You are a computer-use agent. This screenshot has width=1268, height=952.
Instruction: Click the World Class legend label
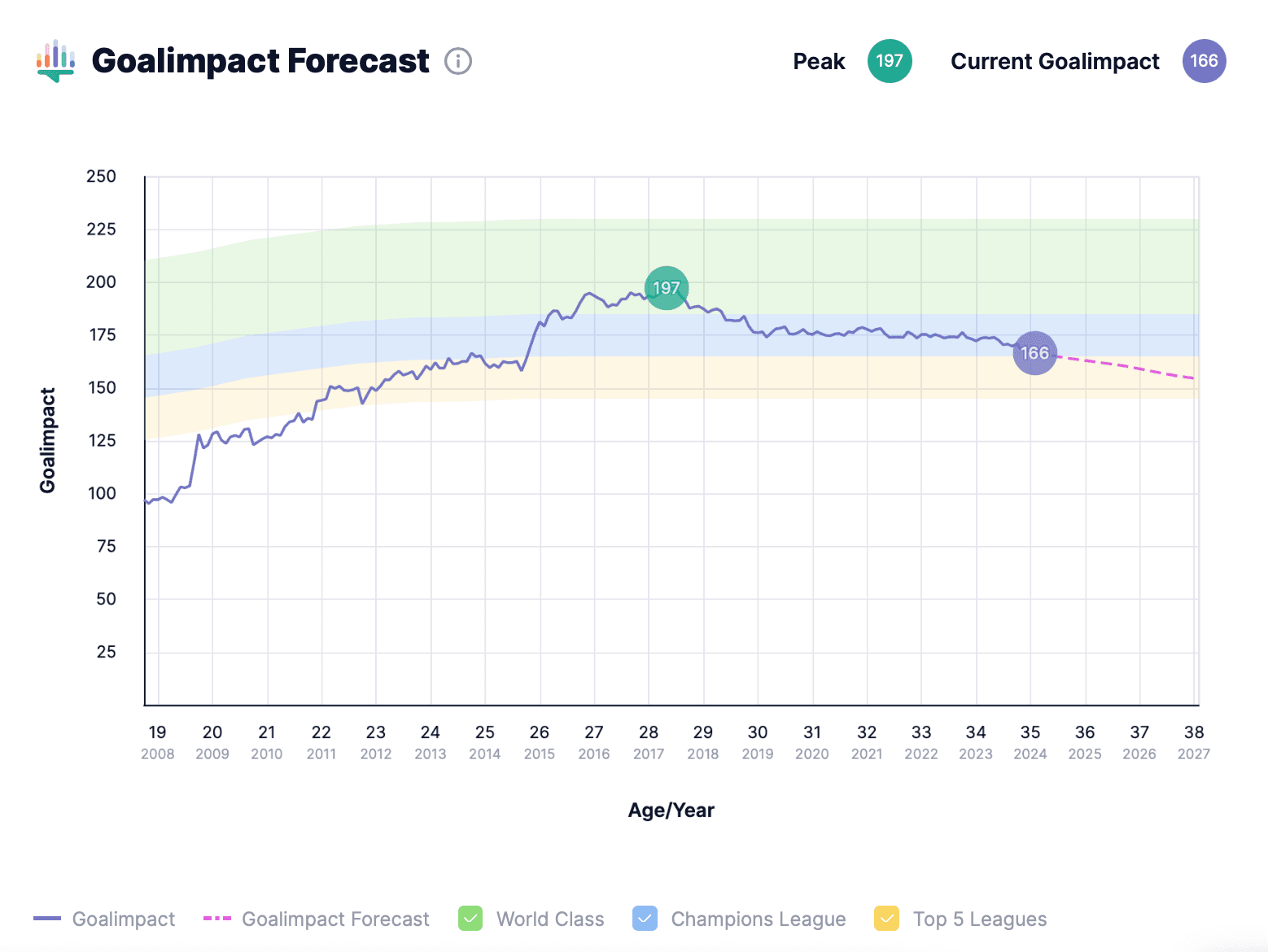550,919
